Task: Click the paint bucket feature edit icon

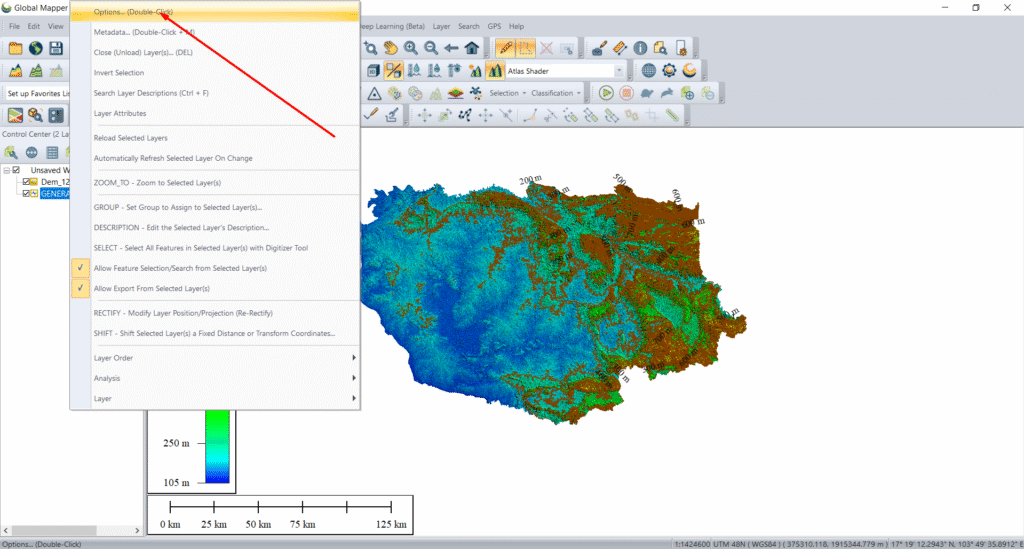Action: 598,48
